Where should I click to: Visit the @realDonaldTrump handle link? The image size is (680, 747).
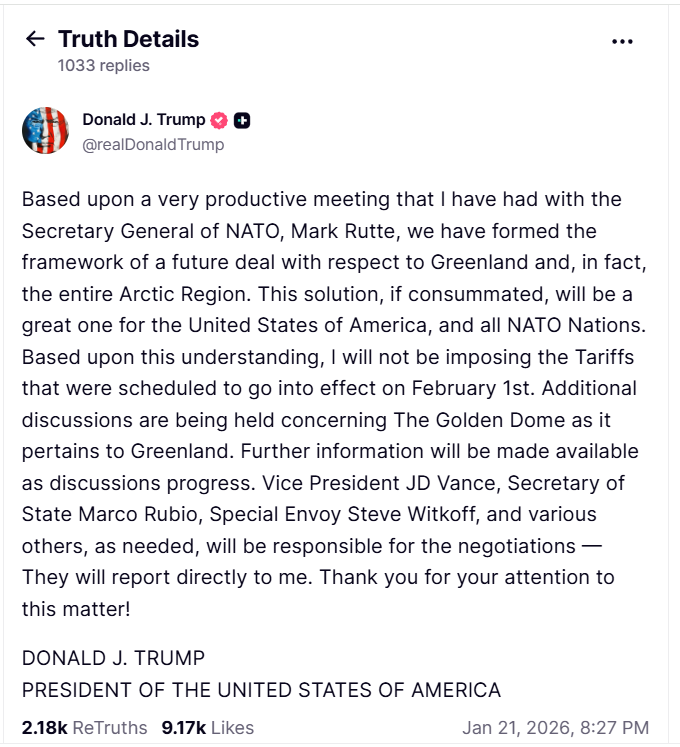tap(153, 145)
